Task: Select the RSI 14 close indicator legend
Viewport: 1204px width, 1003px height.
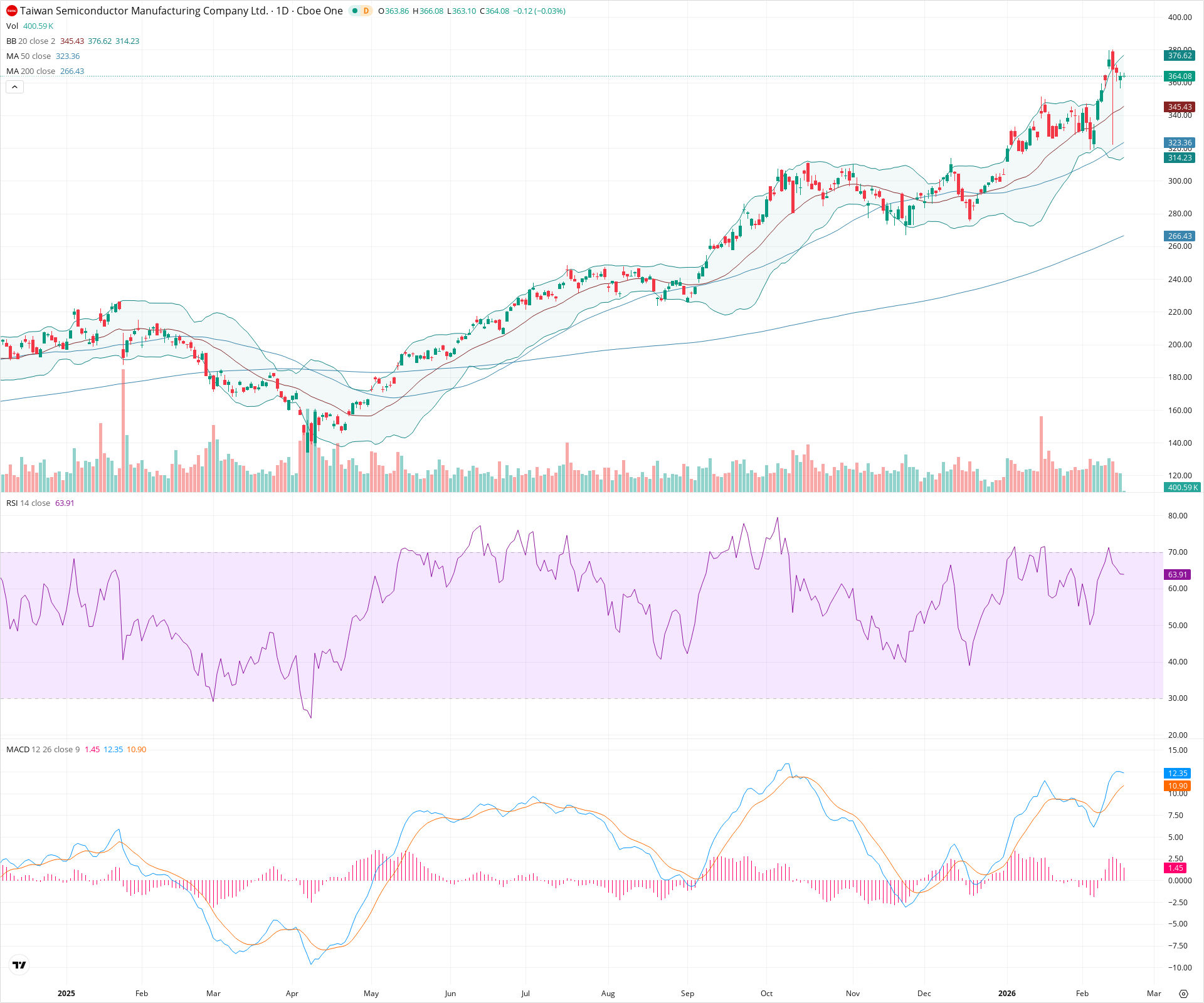Action: pos(28,503)
